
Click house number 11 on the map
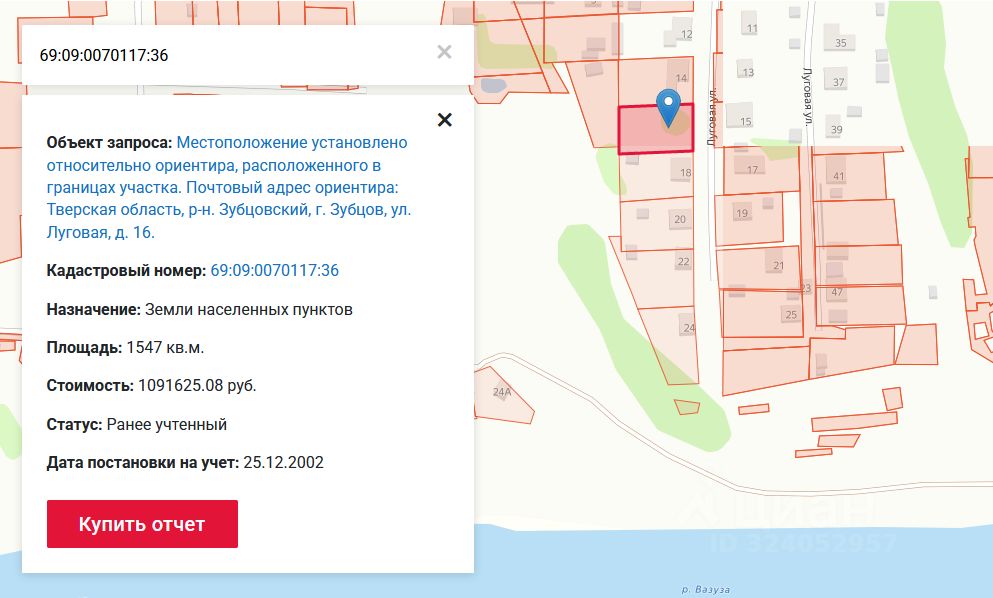pyautogui.click(x=752, y=29)
